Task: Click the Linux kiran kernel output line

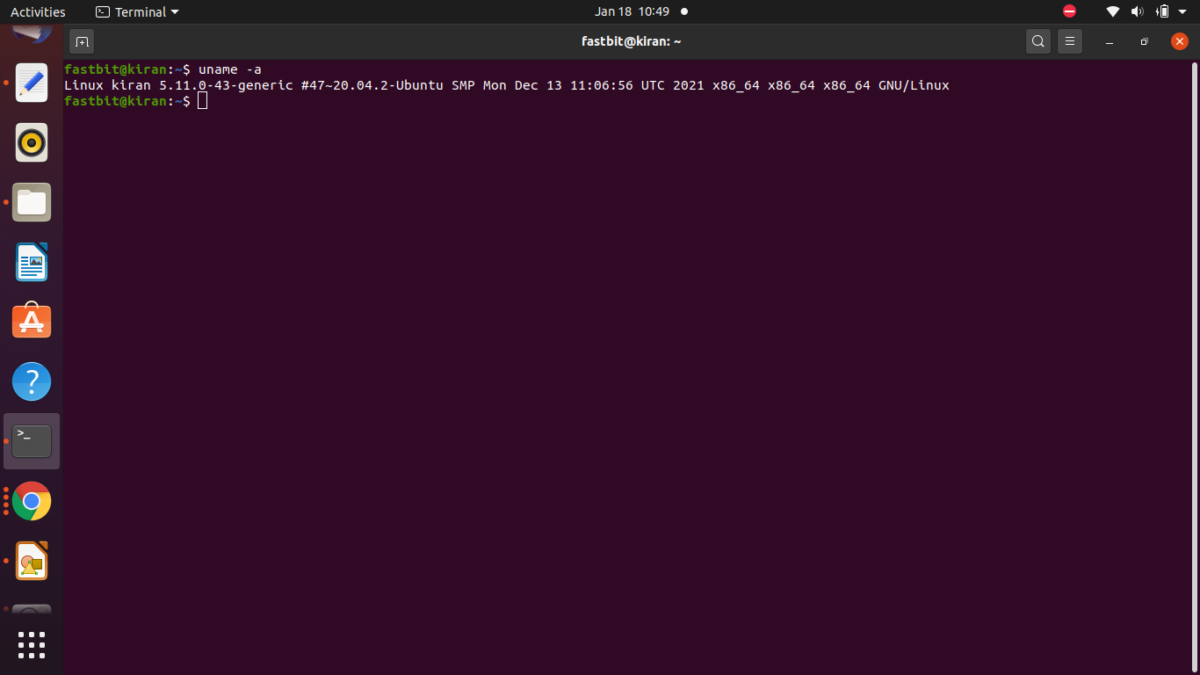Action: (x=506, y=86)
